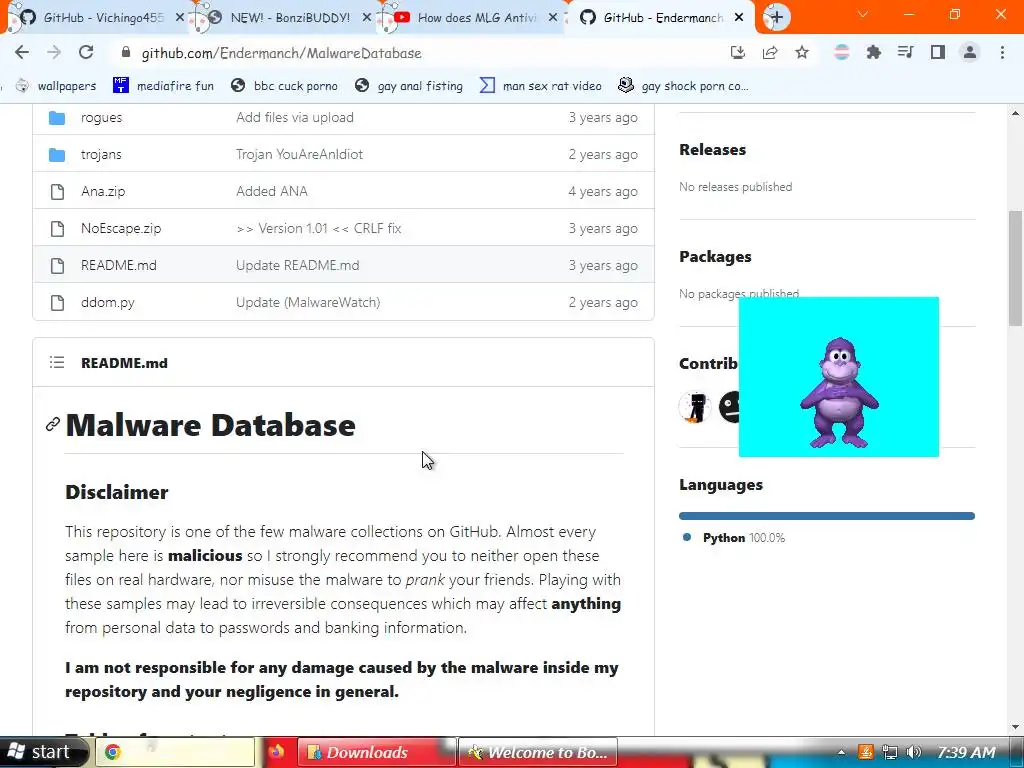Open the wallpapers bookmark
The image size is (1024, 768).
pos(56,86)
